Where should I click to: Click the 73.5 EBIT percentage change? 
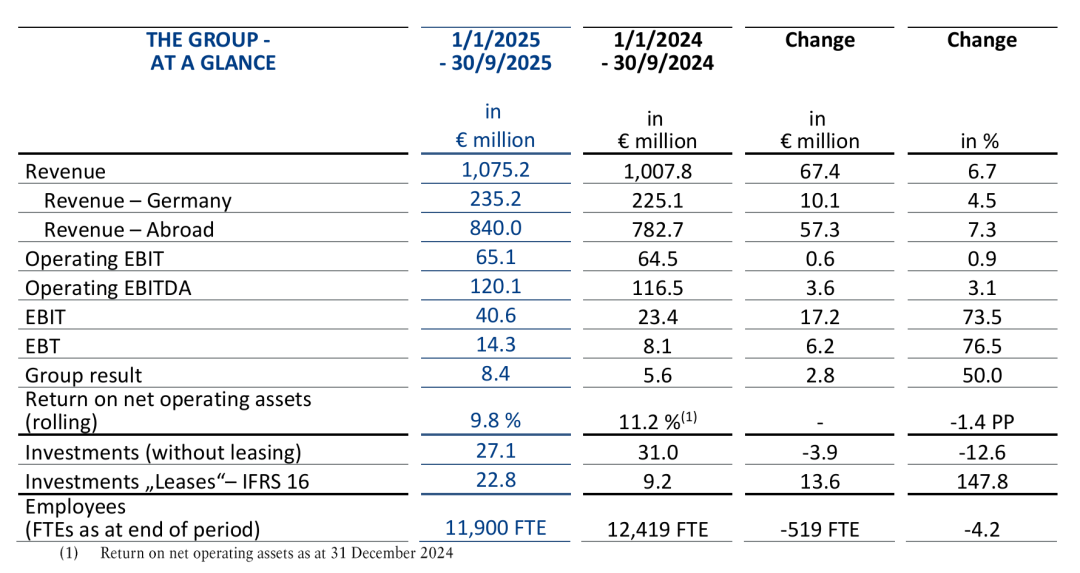[x=981, y=317]
